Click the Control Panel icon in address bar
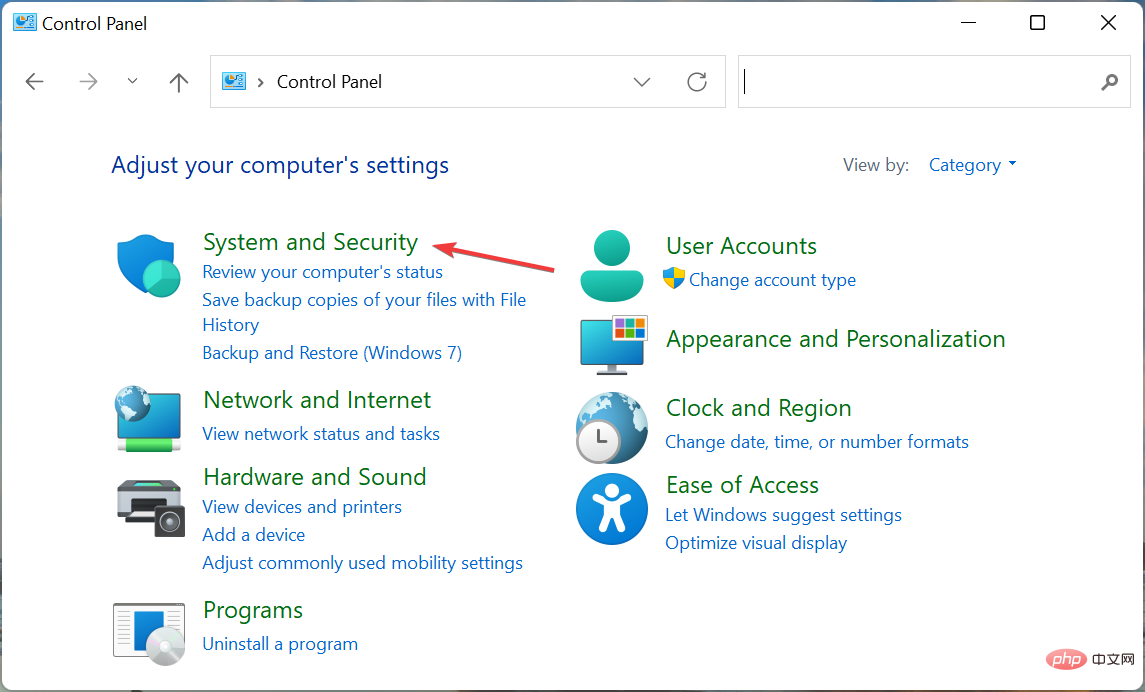Screen dimensions: 1145x692 point(234,81)
